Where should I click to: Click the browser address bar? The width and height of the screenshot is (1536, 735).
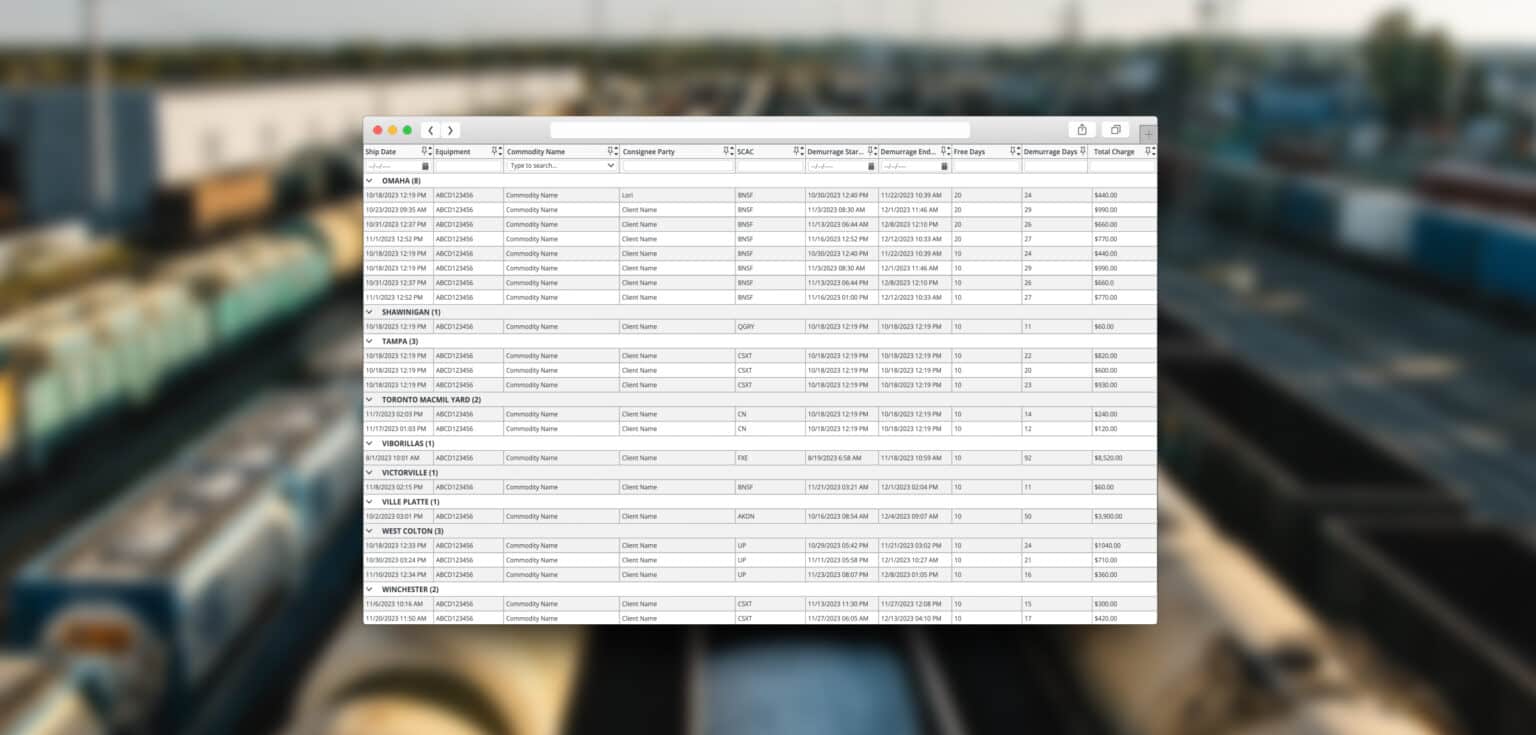[x=760, y=130]
